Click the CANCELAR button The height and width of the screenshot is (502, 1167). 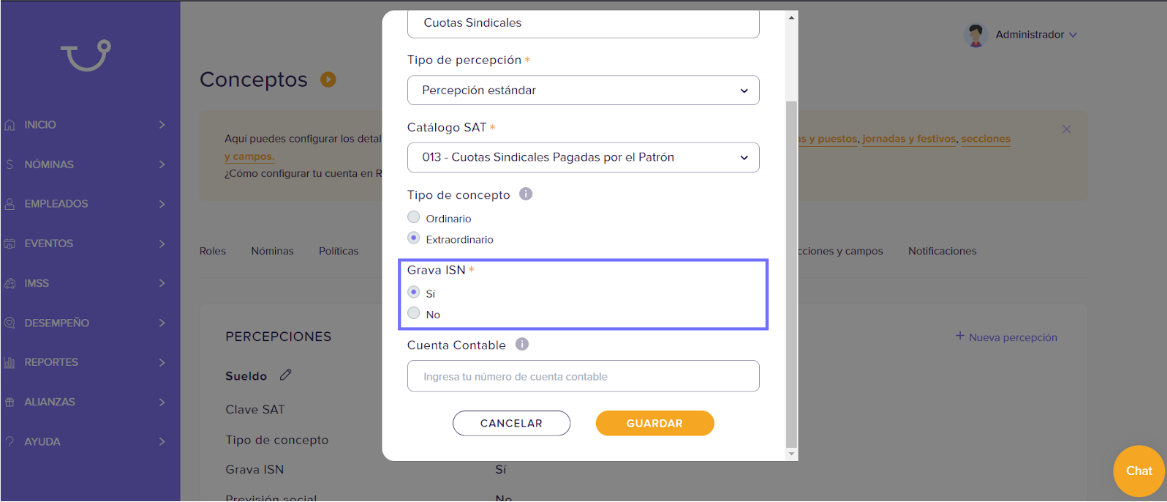[x=511, y=423]
